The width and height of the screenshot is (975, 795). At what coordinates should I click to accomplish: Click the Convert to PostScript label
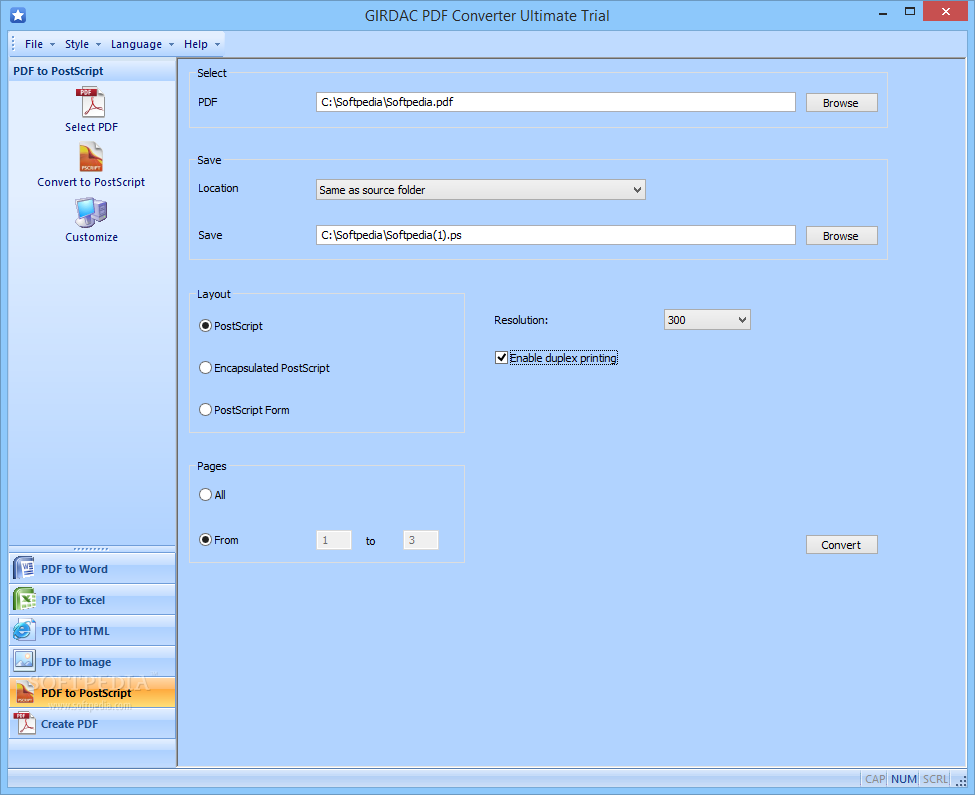pyautogui.click(x=91, y=182)
